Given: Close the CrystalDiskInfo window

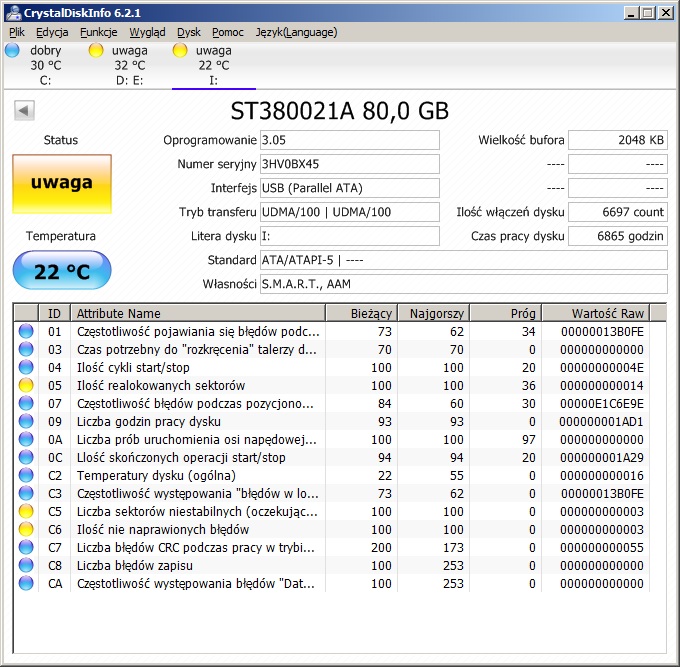Looking at the screenshot, I should coord(666,13).
